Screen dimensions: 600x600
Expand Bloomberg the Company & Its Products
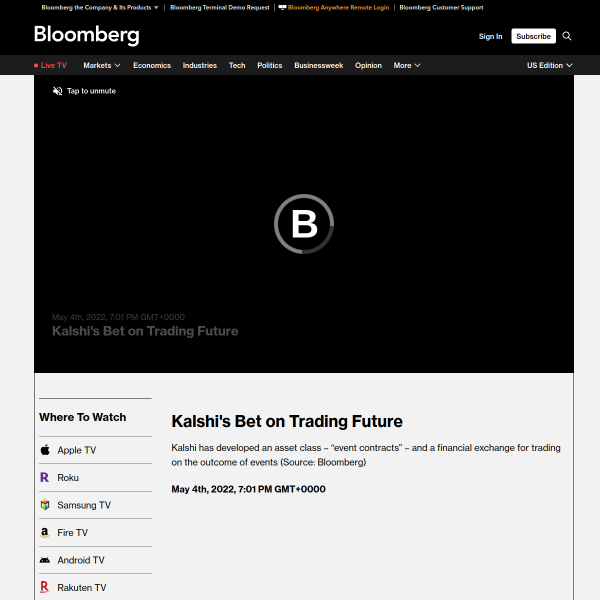click(x=100, y=7)
